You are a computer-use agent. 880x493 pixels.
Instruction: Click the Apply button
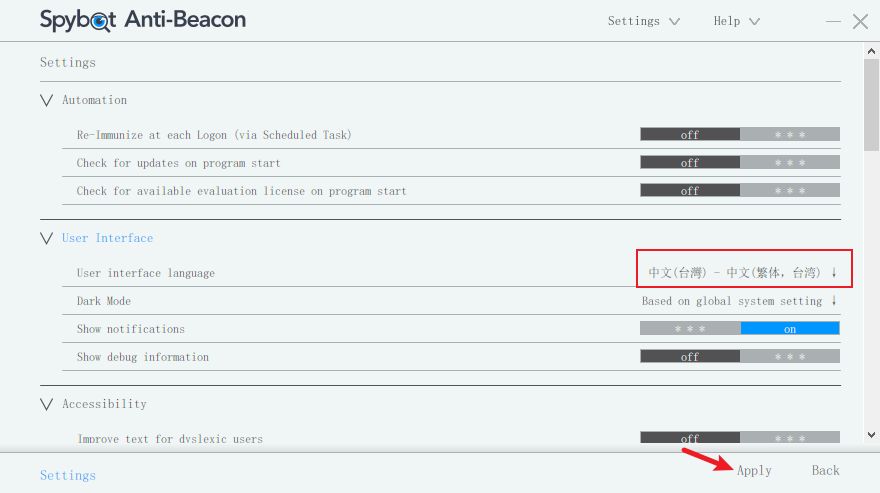[x=754, y=470]
